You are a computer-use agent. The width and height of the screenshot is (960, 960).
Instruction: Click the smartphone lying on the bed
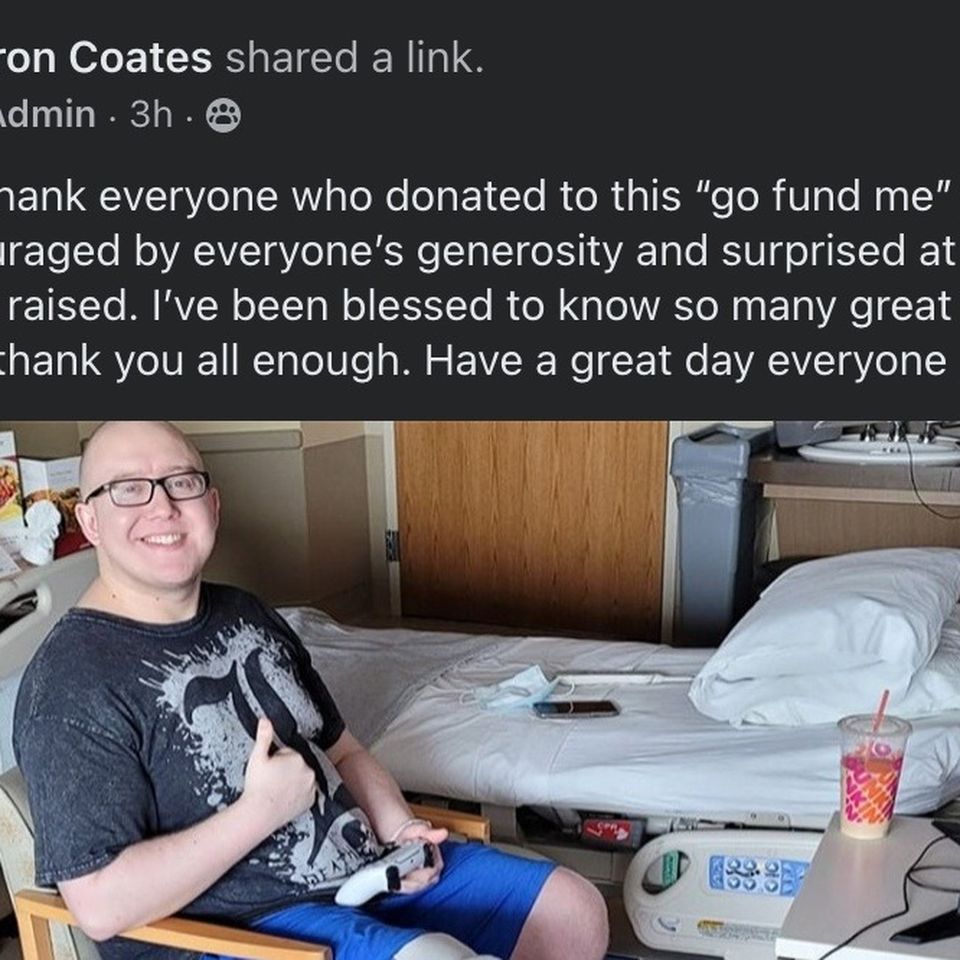pos(576,709)
